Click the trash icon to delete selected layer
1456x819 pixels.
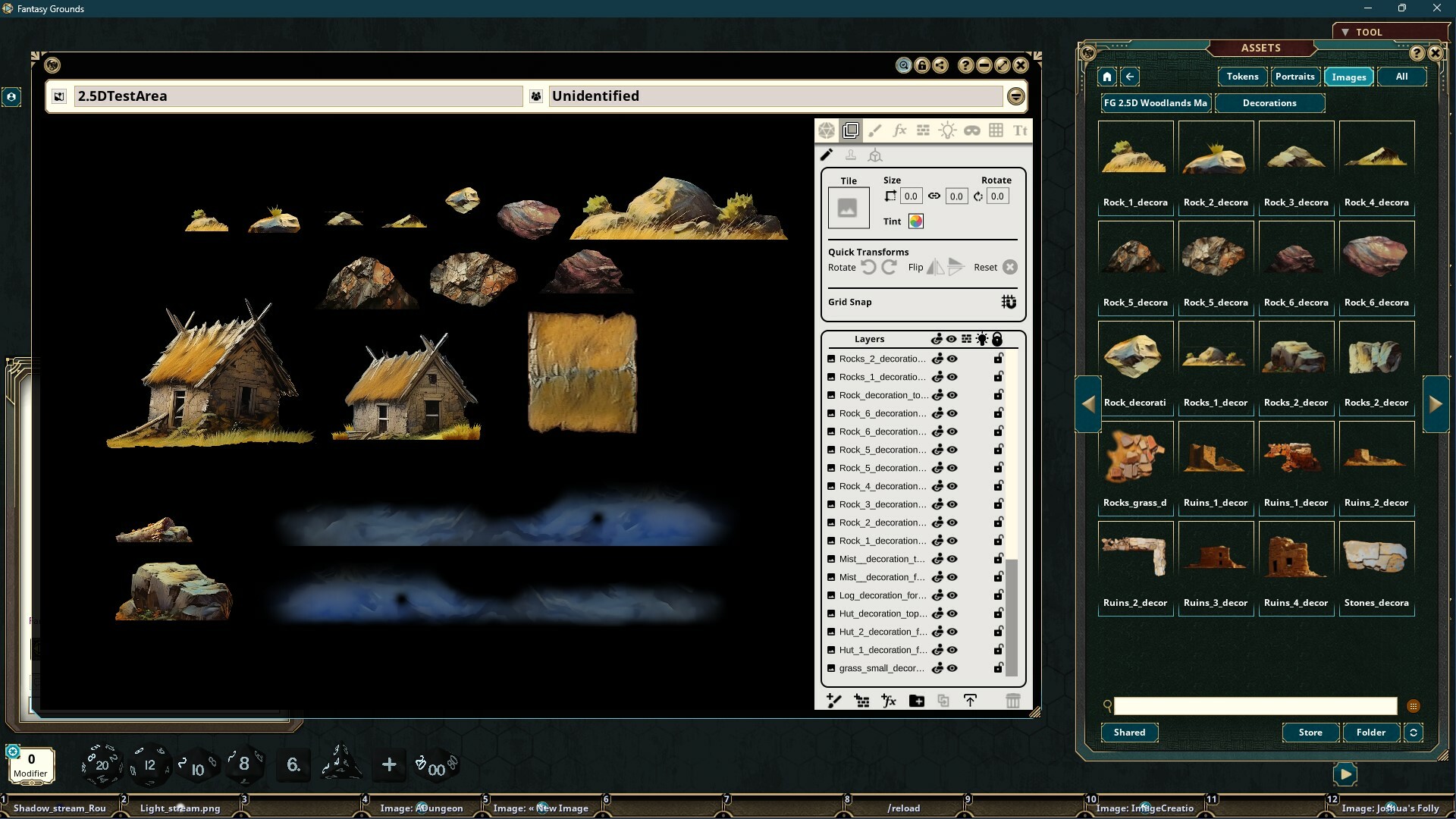tap(1013, 700)
